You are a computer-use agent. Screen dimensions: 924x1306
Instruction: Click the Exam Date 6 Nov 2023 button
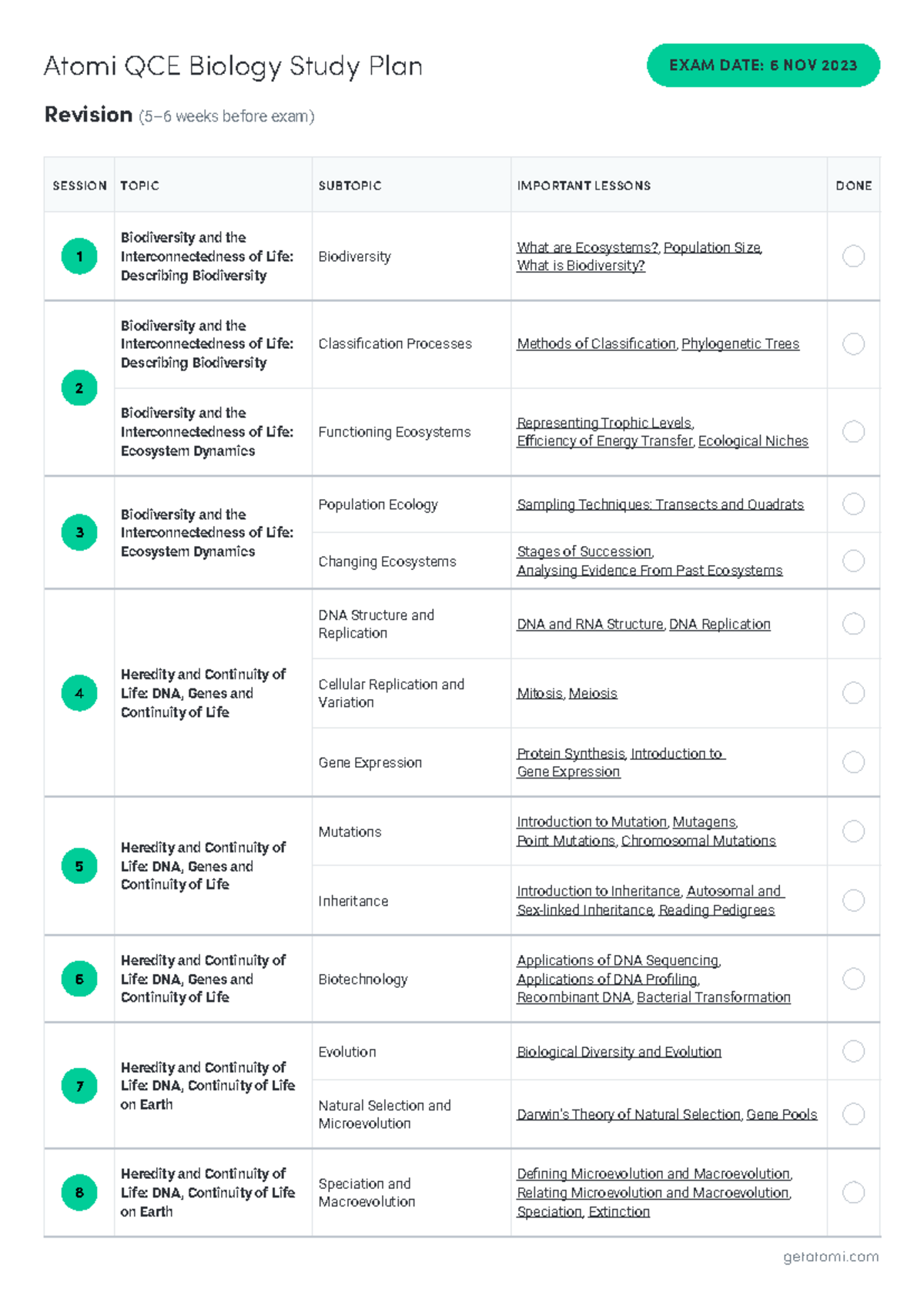pos(763,65)
